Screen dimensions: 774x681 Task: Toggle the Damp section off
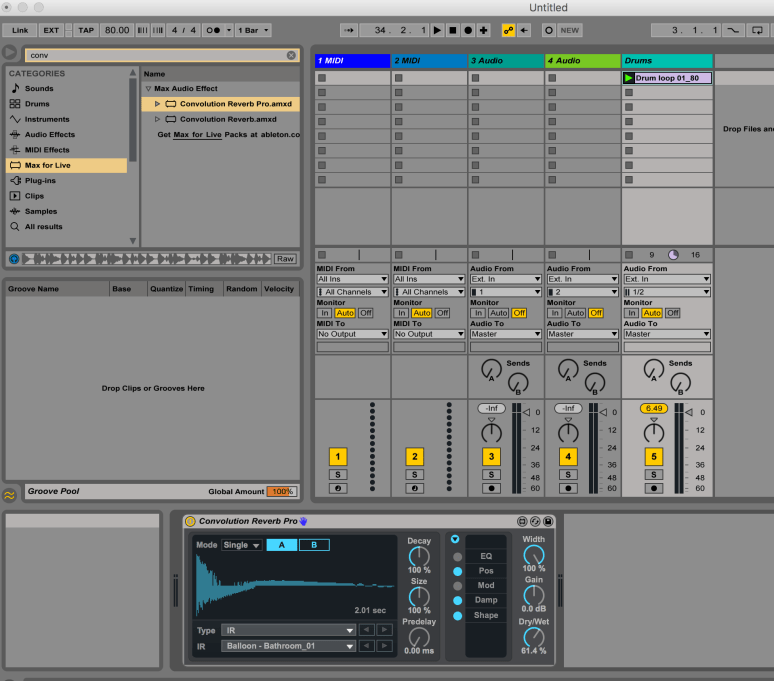pyautogui.click(x=458, y=601)
